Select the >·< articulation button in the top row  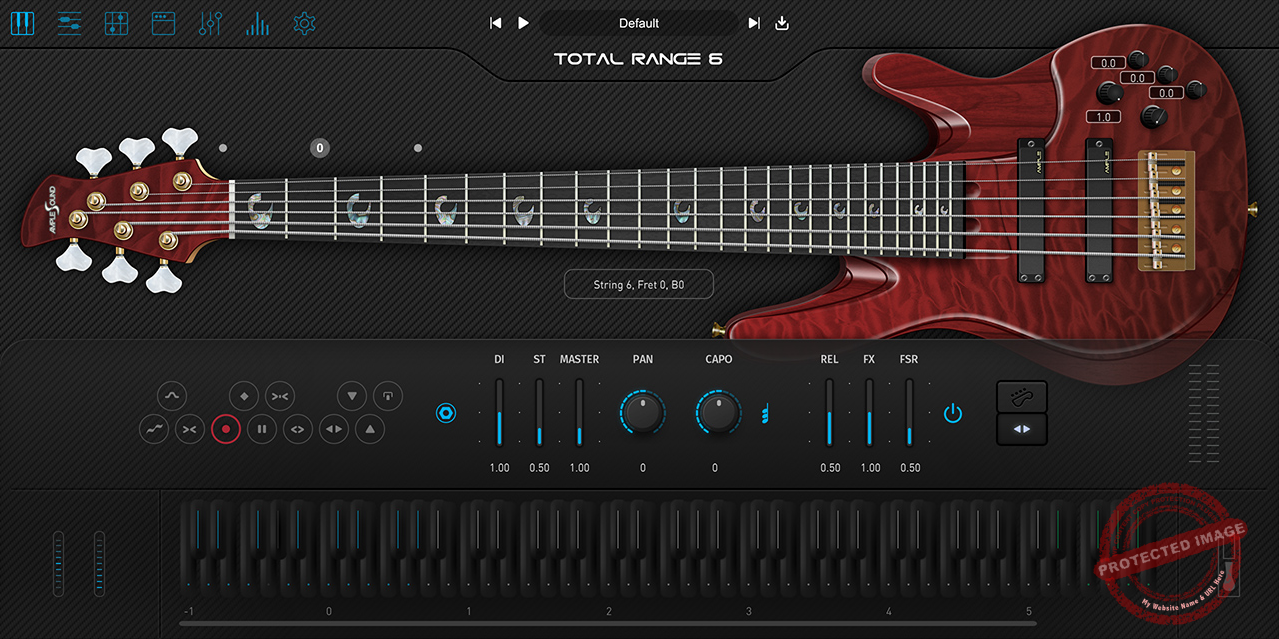[280, 395]
